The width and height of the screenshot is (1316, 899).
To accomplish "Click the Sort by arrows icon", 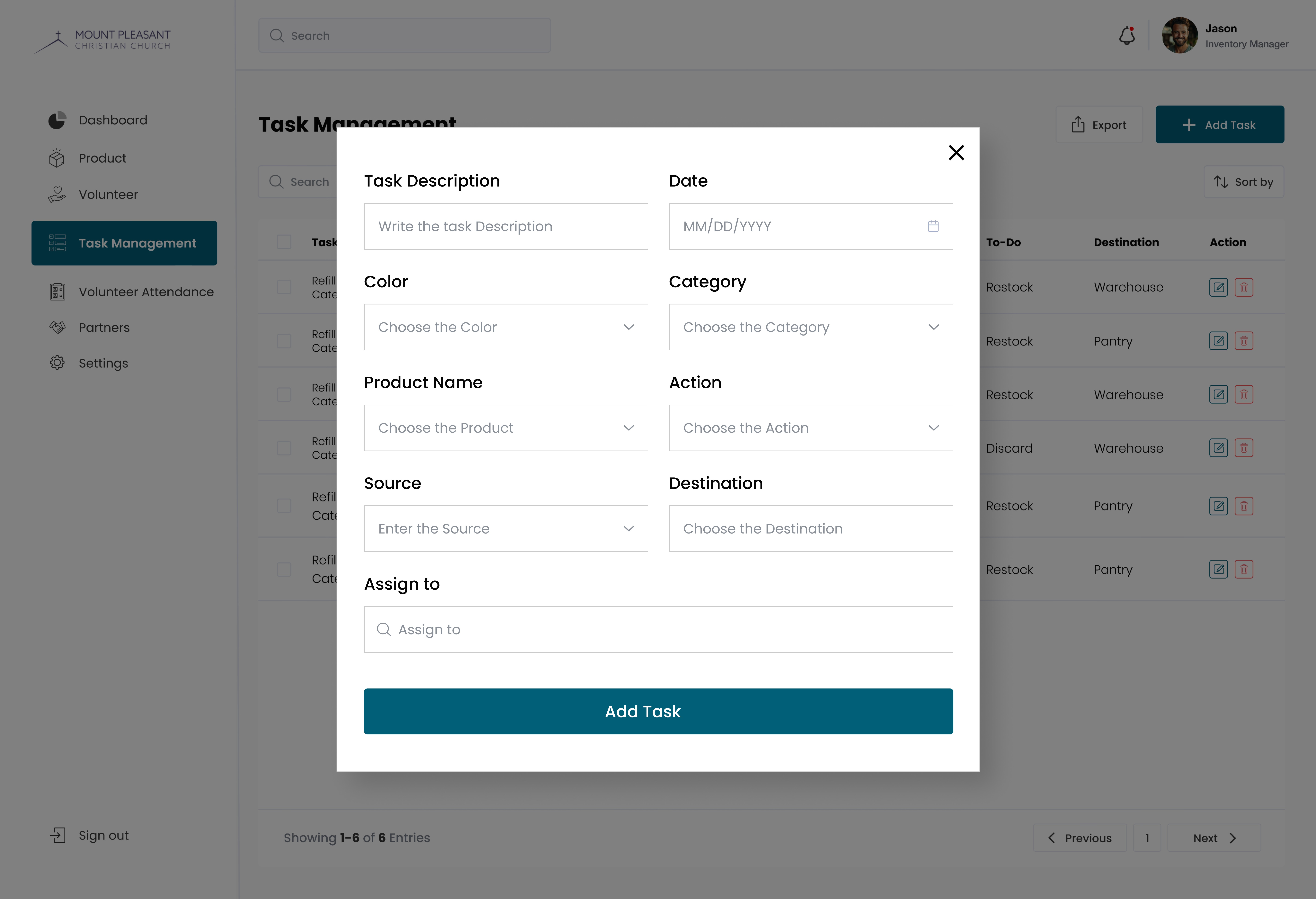I will (1221, 182).
